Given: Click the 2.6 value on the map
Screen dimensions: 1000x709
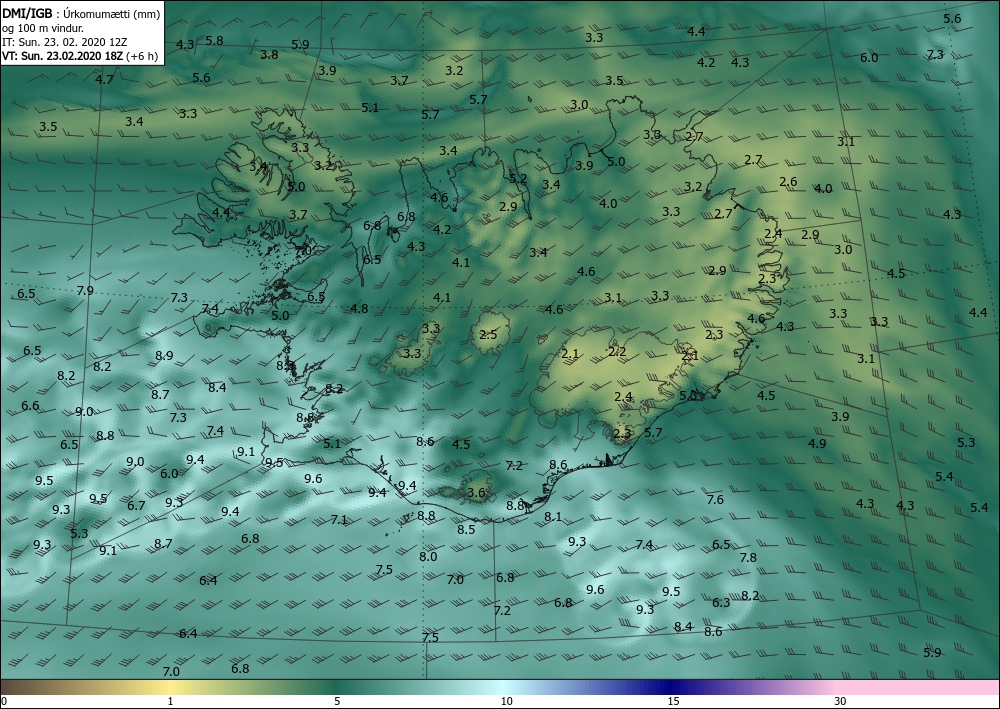Looking at the screenshot, I should (788, 182).
